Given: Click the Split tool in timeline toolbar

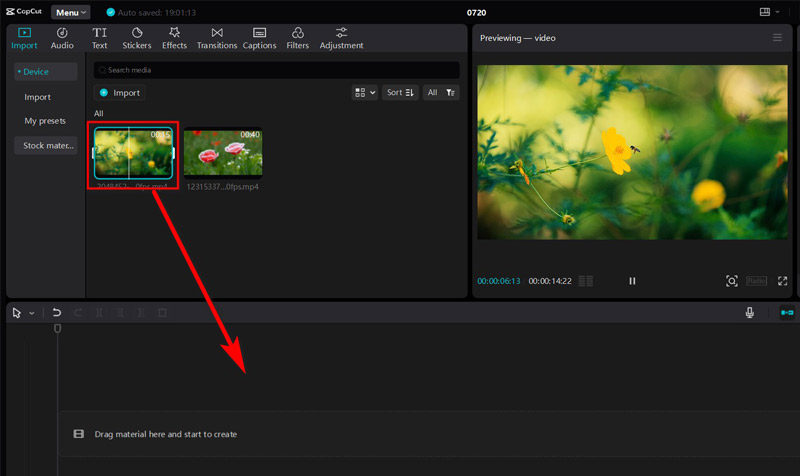Looking at the screenshot, I should point(99,313).
